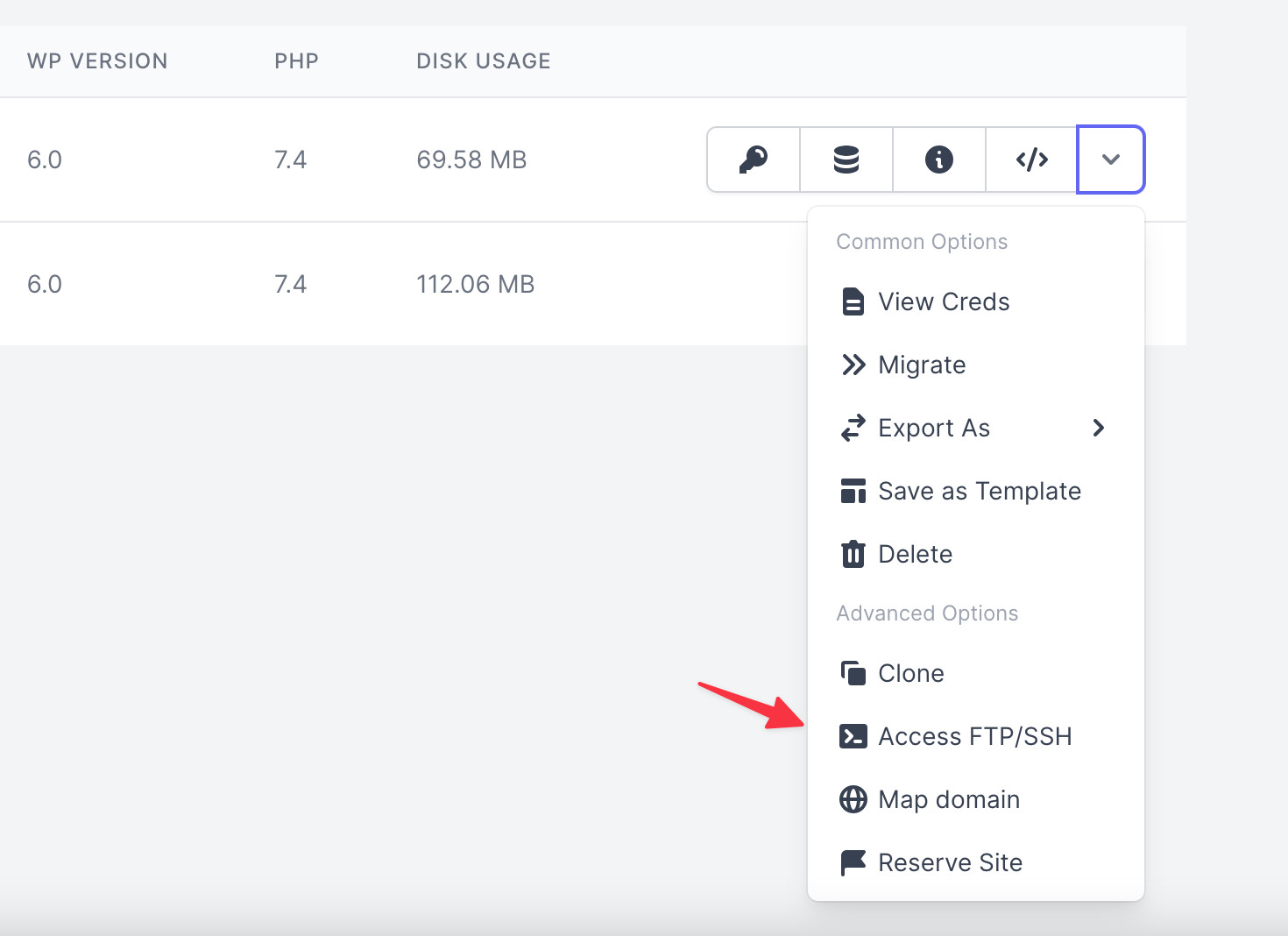This screenshot has width=1288, height=936.
Task: Click the Export As swap-arrows icon
Action: (x=853, y=428)
